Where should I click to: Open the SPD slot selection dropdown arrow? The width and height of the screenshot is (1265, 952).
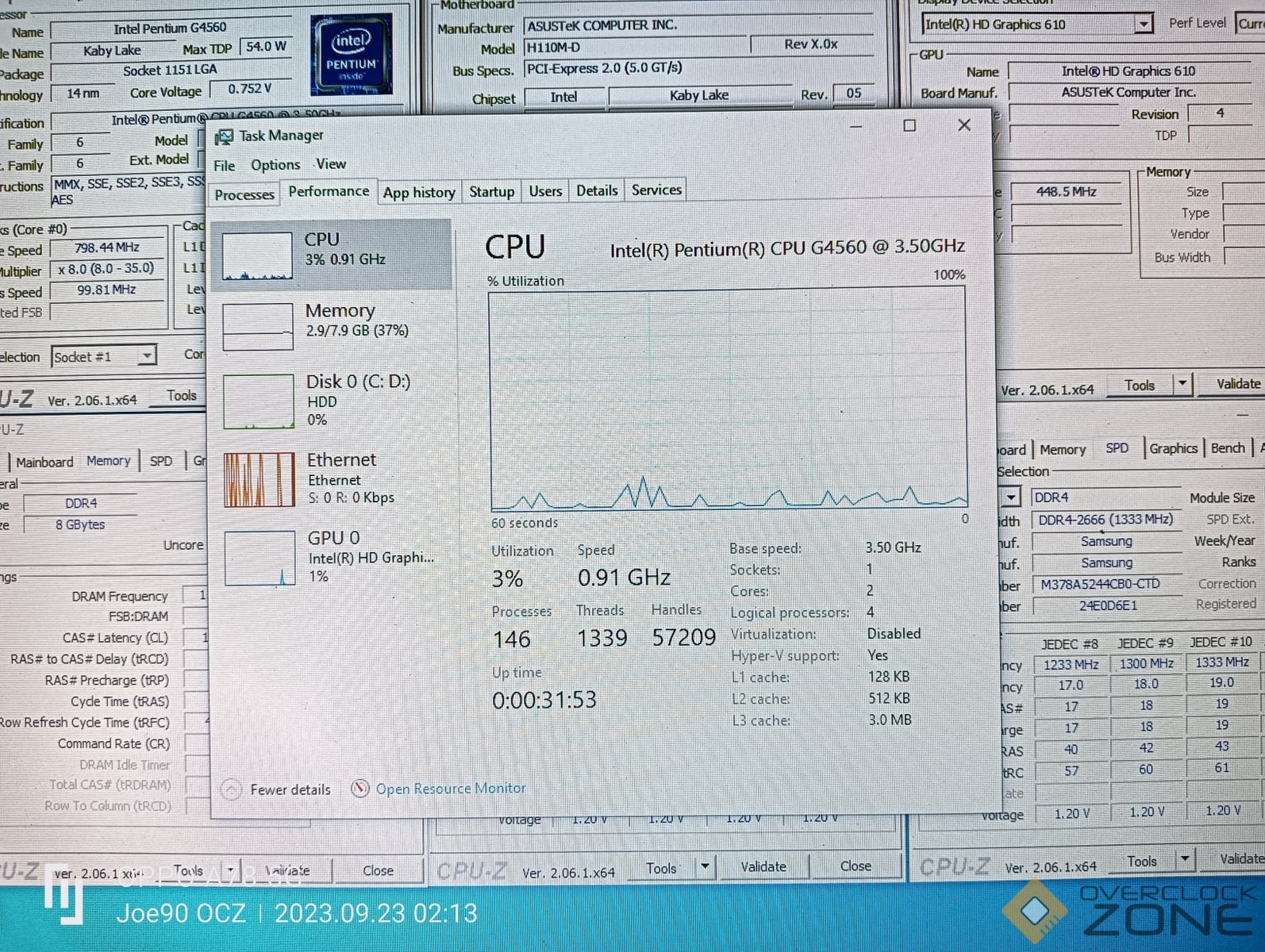click(1010, 497)
